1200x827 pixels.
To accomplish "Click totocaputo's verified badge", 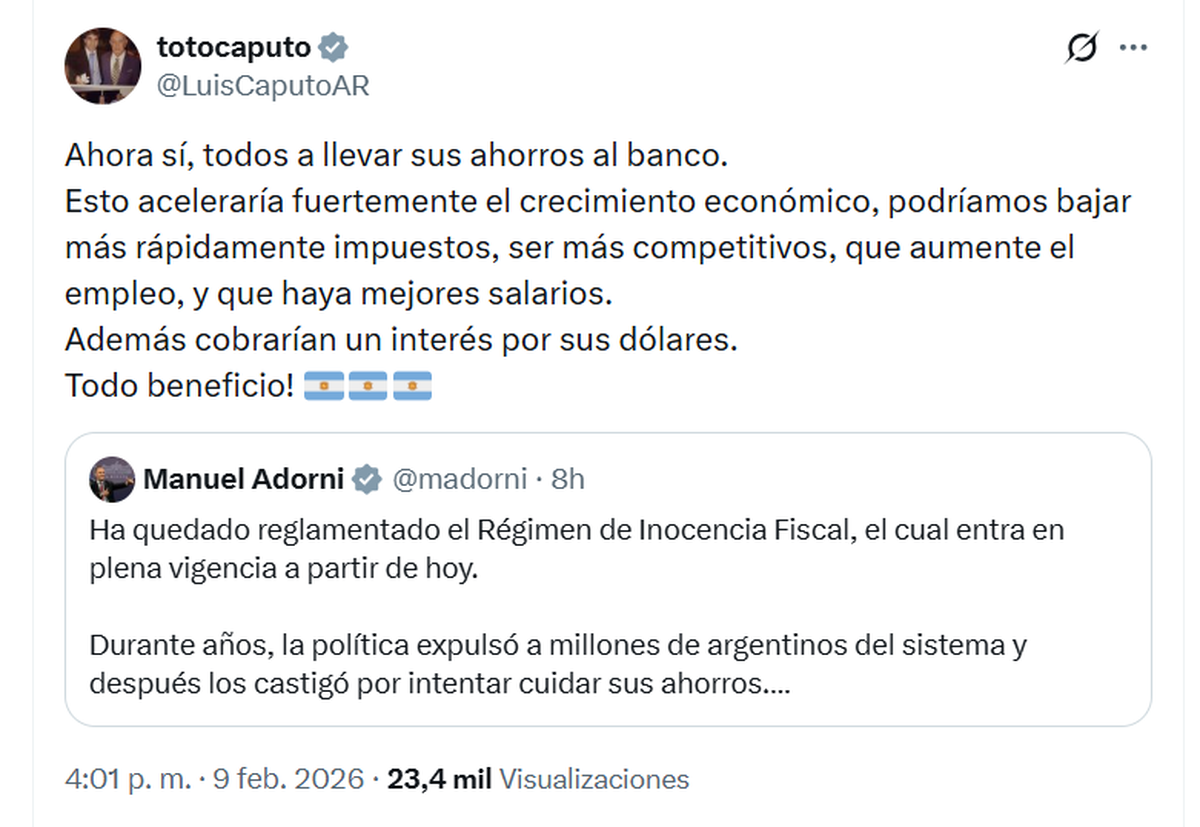I will click(333, 47).
